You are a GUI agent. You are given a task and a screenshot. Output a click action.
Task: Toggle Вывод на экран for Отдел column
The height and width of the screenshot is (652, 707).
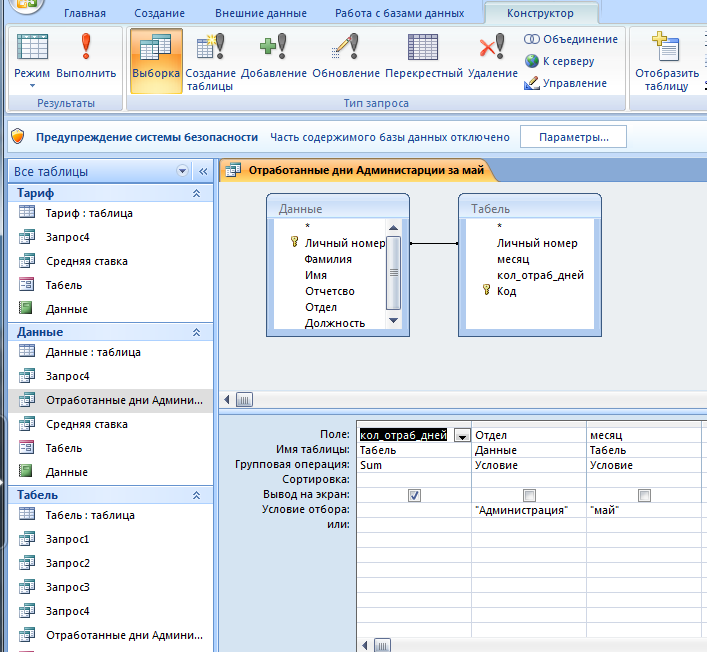[529, 496]
